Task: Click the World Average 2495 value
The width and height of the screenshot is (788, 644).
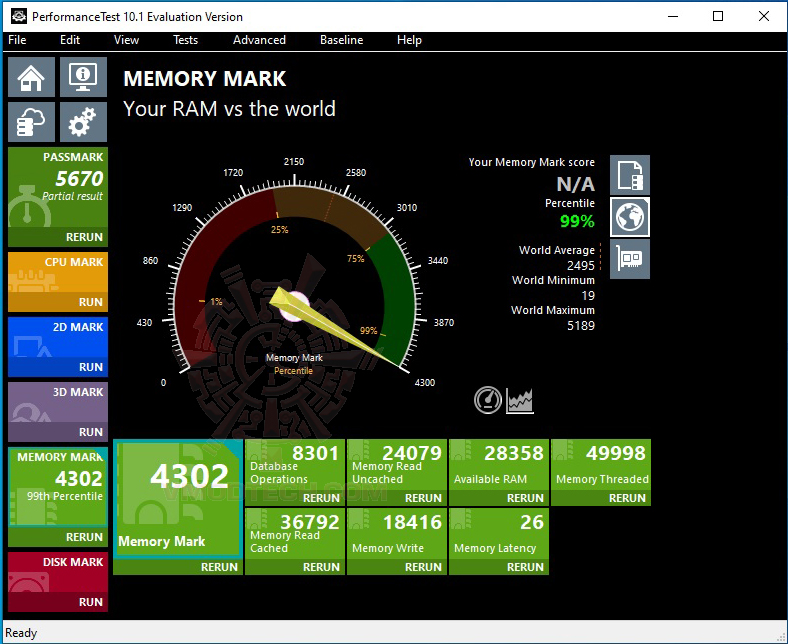Action: [580, 265]
